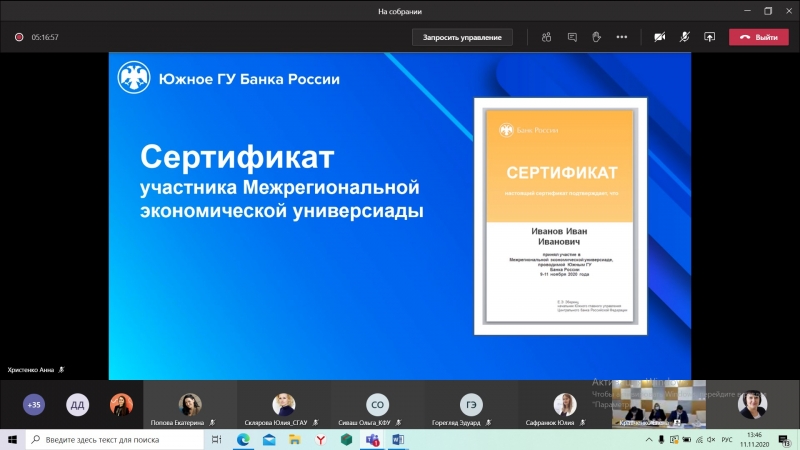
Task: Click the Южное ГУ Банка России heading
Action: (249, 79)
